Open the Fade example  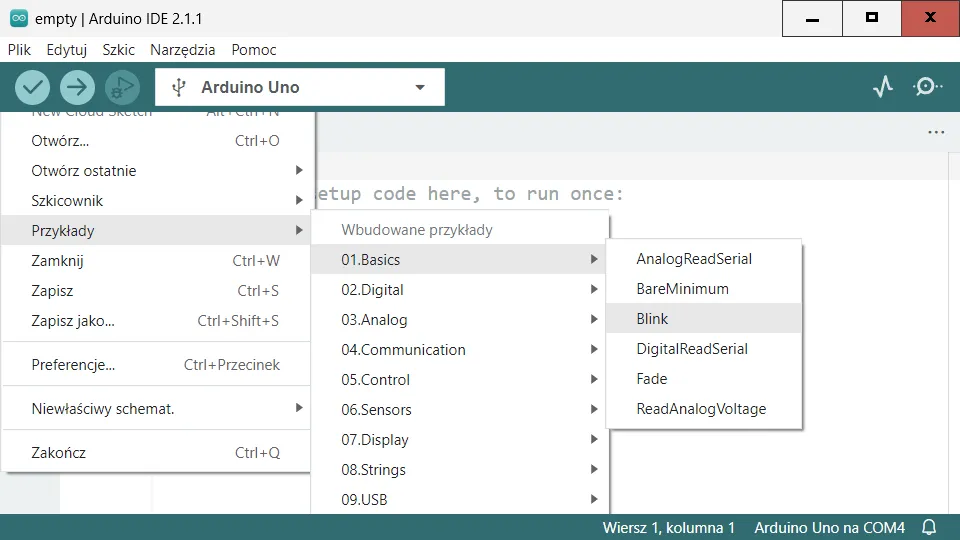pyautogui.click(x=703, y=379)
